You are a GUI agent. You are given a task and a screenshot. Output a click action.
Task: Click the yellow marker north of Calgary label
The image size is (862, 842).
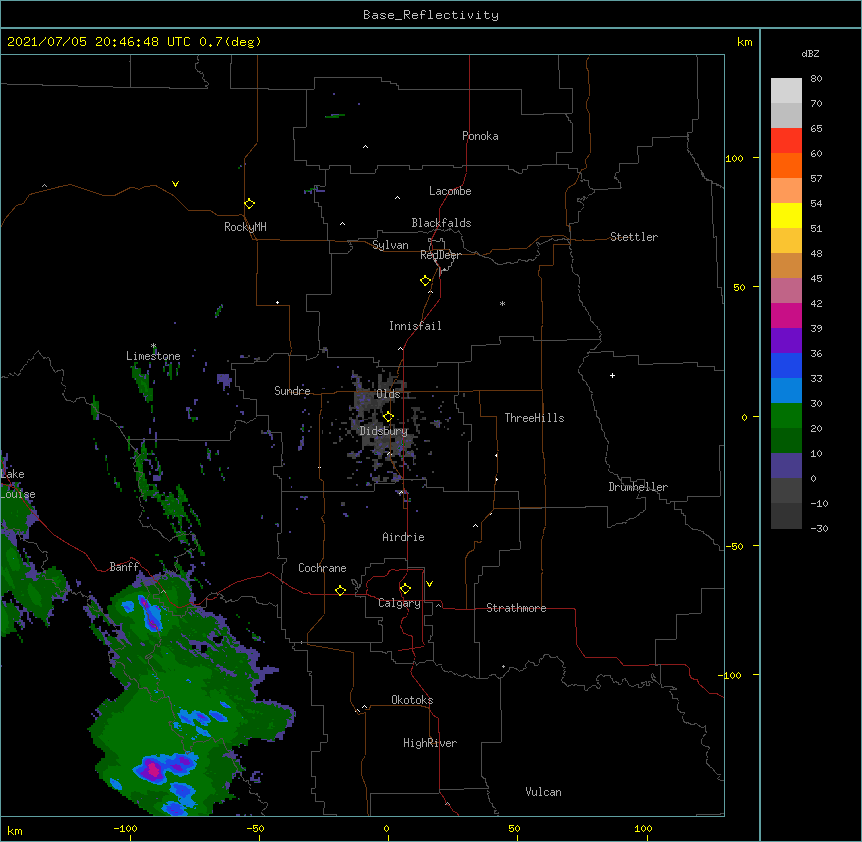tap(405, 589)
